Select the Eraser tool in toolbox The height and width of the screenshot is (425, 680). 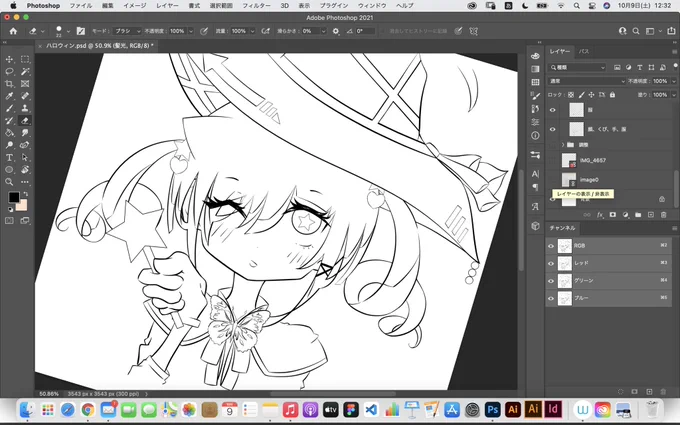25,121
